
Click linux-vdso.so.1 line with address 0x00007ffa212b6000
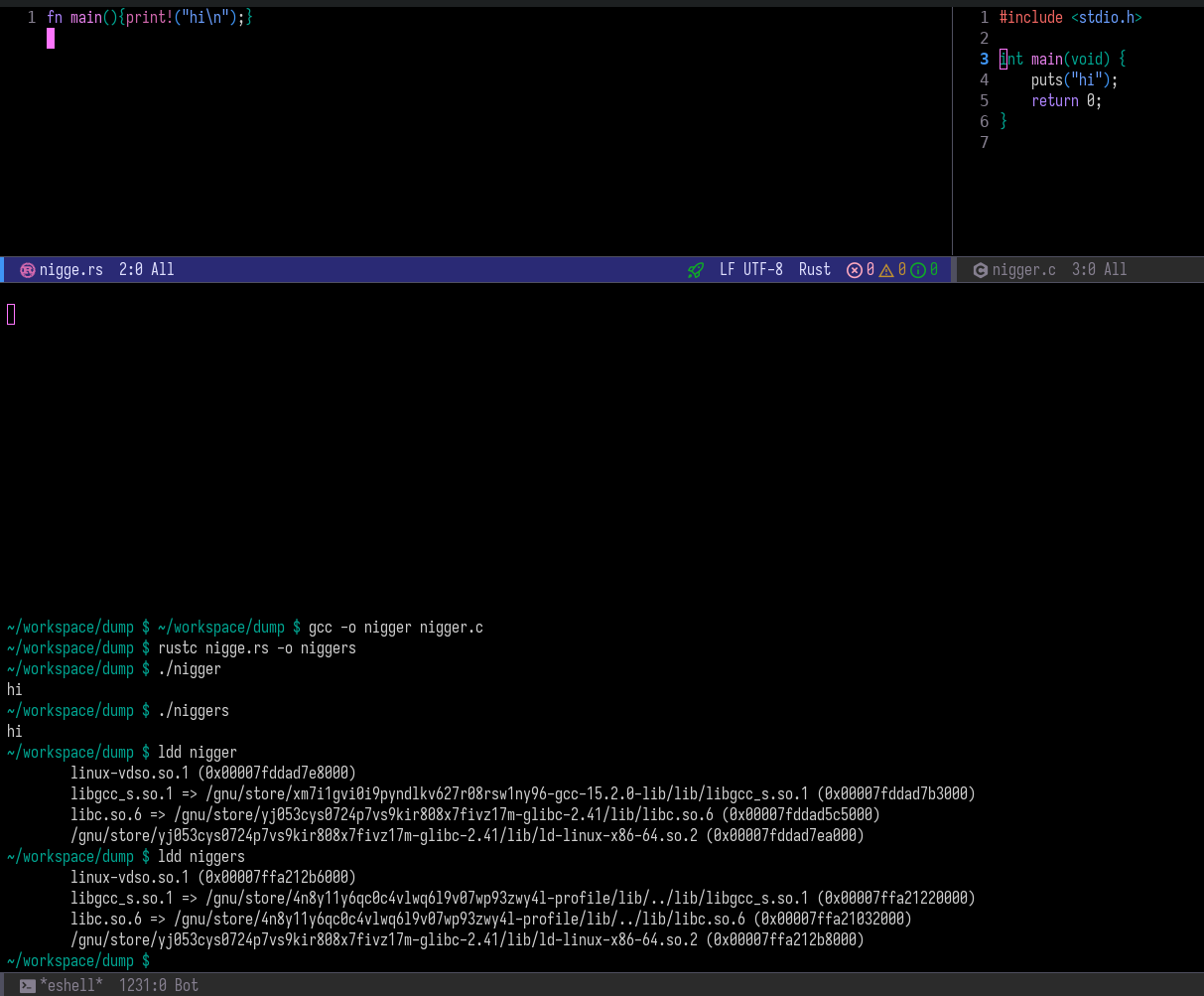click(x=213, y=878)
